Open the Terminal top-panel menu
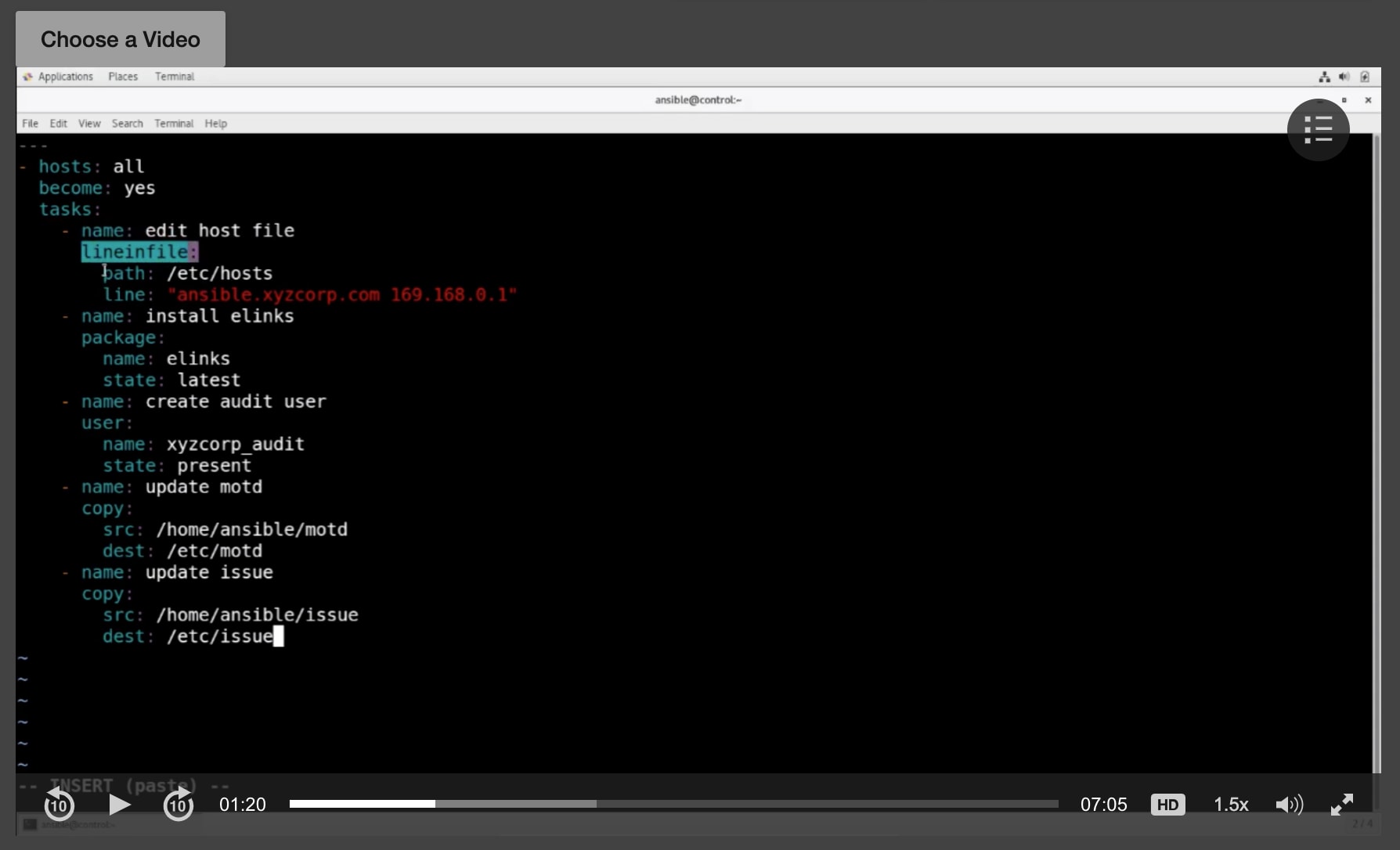 (x=175, y=77)
